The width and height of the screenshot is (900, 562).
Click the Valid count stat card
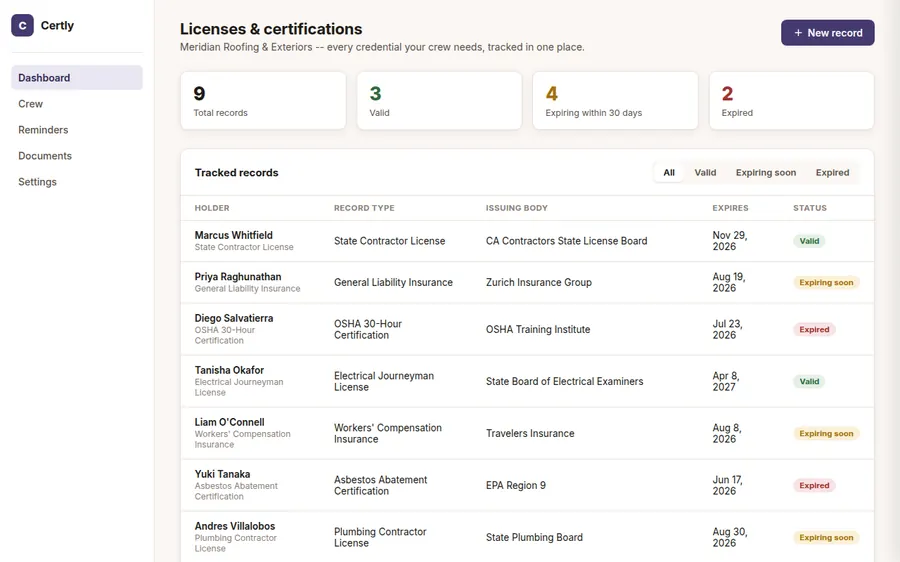click(x=439, y=100)
